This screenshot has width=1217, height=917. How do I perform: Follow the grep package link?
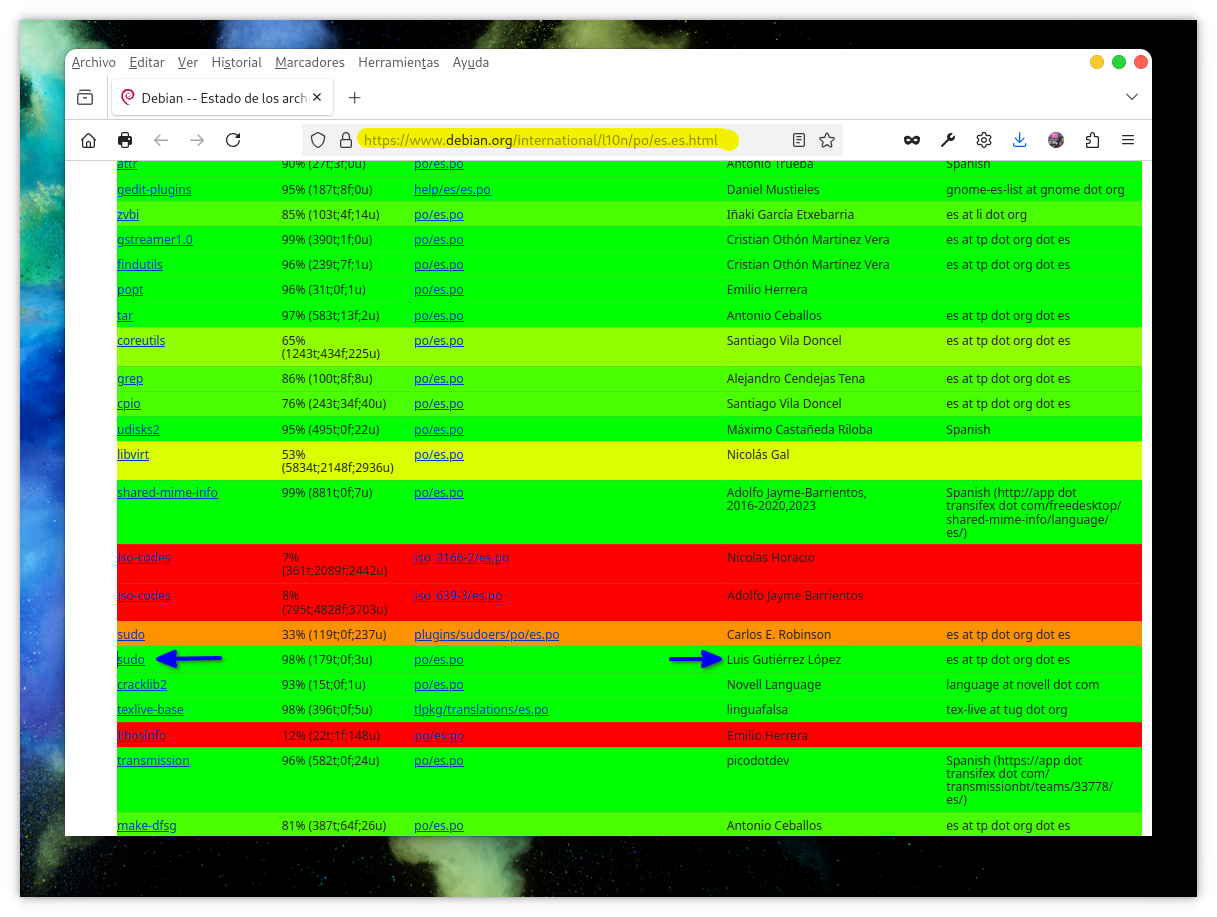(x=130, y=378)
